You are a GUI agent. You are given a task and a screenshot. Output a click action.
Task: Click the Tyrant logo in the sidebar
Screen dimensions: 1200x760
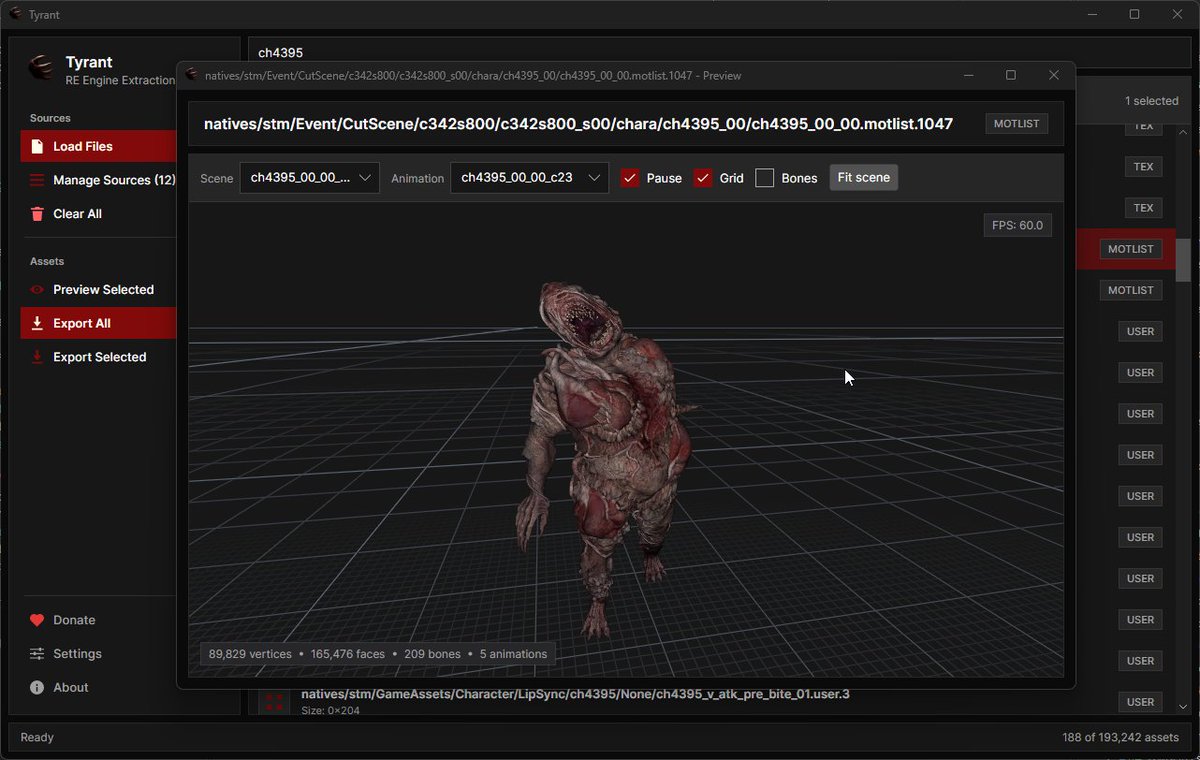point(42,68)
